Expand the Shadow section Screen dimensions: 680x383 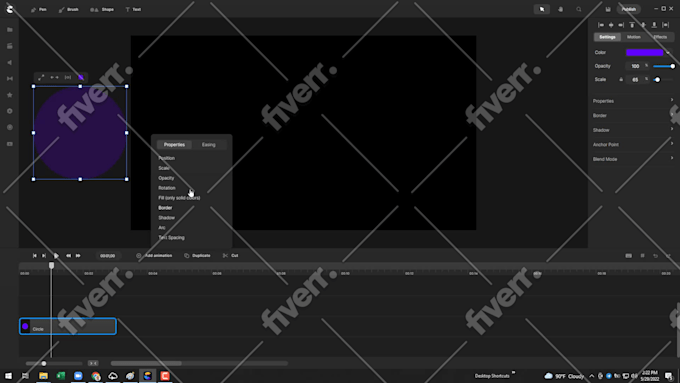tap(633, 130)
